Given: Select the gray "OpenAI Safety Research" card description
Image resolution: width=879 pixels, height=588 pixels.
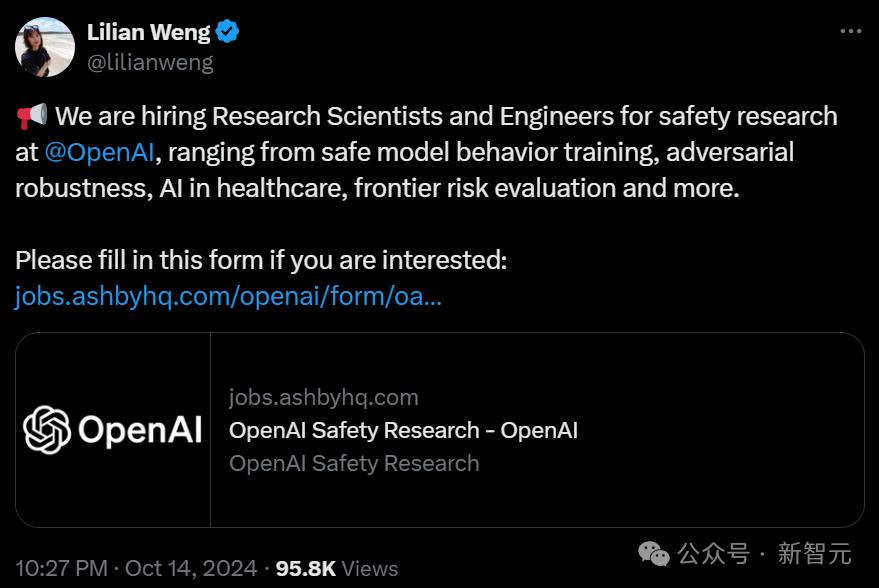Looking at the screenshot, I should point(354,464).
